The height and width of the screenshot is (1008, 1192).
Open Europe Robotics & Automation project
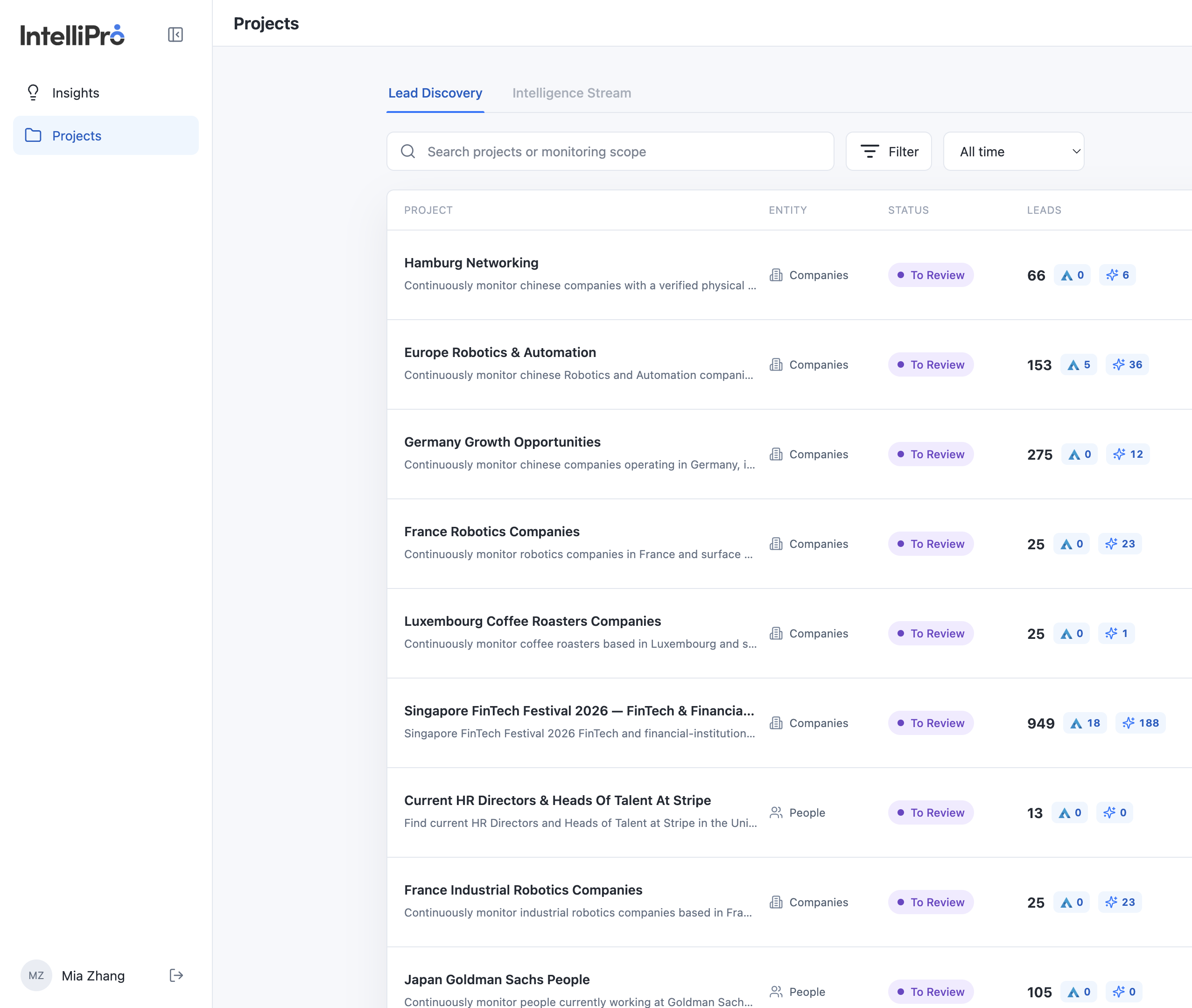coord(500,353)
